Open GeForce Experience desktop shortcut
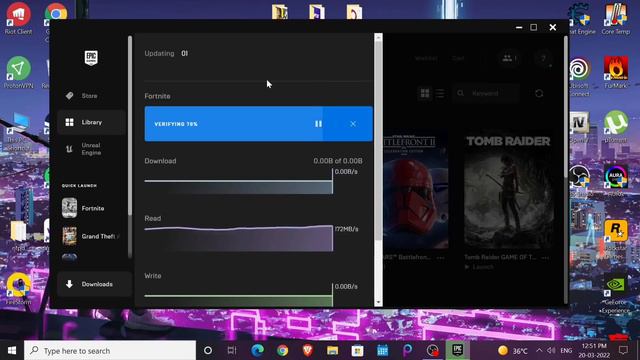640x360 pixels. (616, 293)
